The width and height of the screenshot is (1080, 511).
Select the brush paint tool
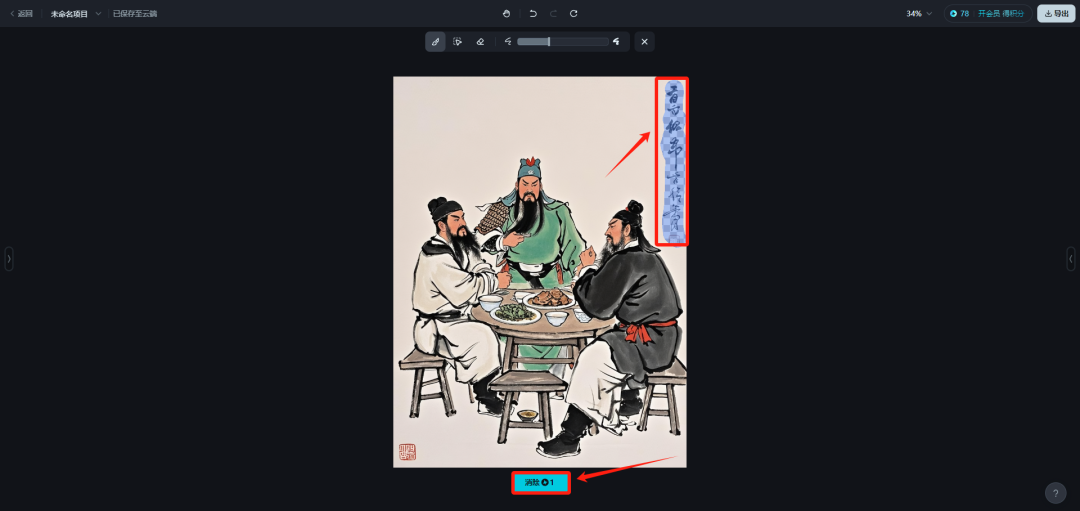(435, 42)
